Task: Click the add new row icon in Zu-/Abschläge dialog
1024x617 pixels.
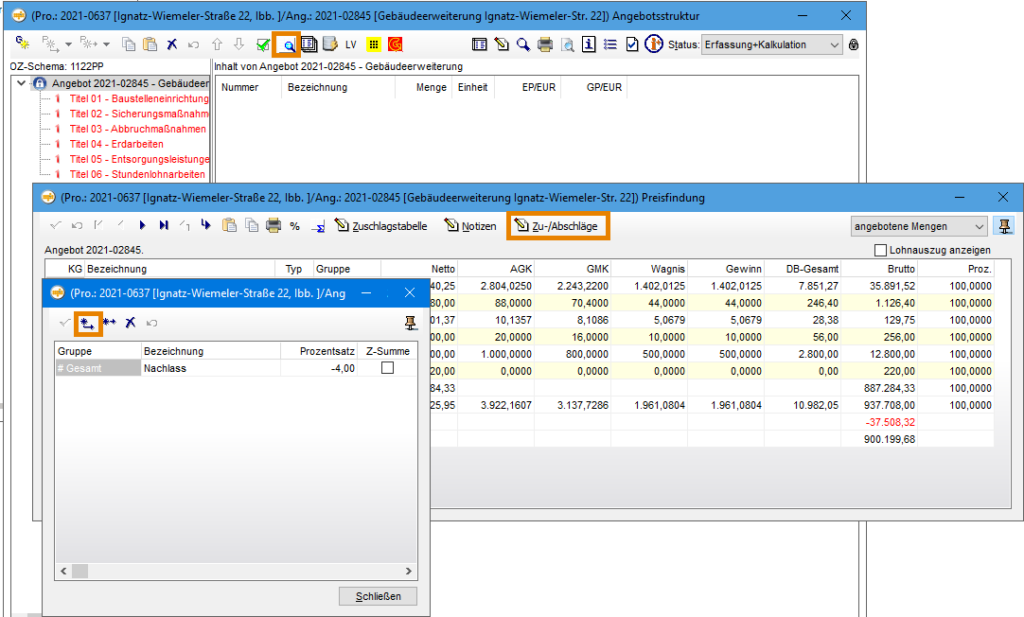Action: click(x=87, y=323)
